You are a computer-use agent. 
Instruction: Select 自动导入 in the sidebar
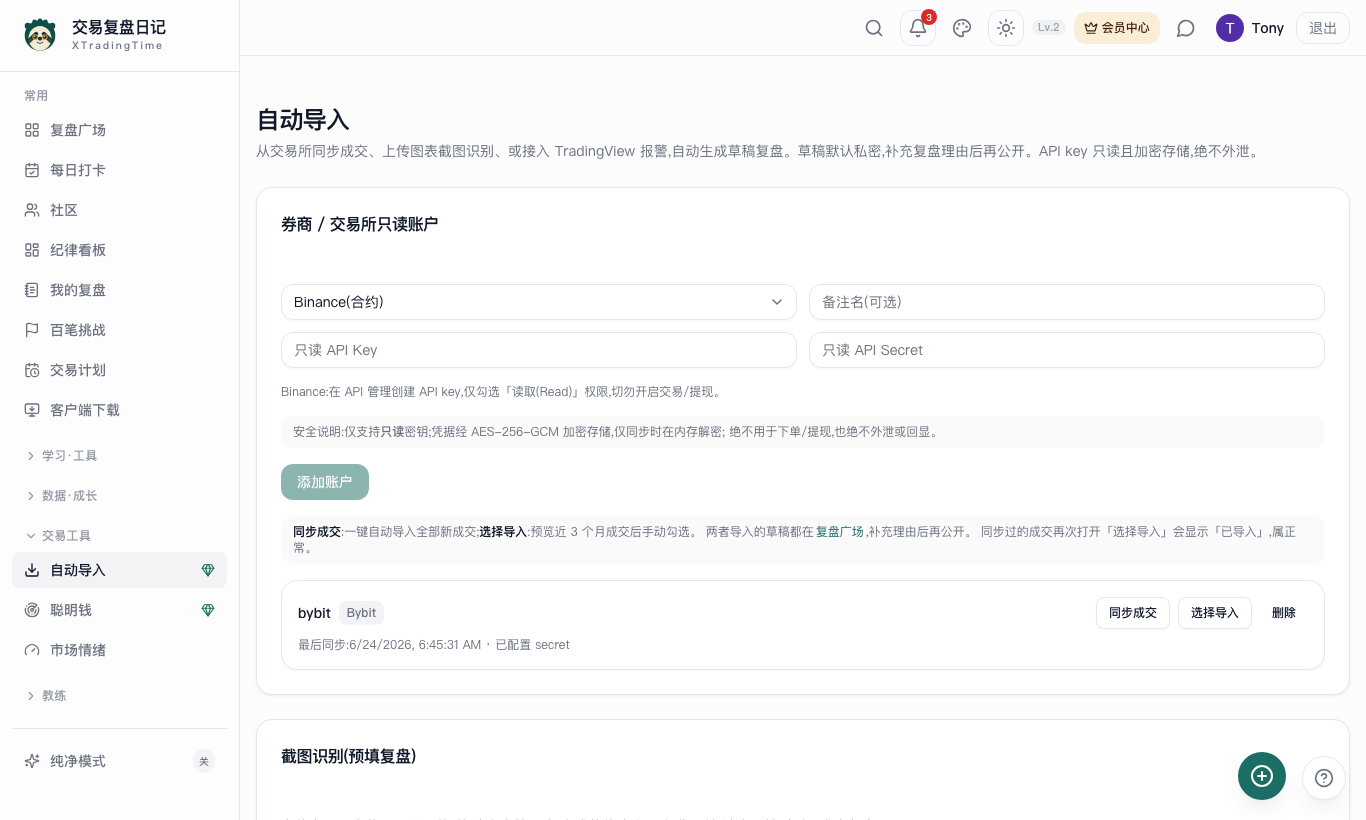(119, 570)
